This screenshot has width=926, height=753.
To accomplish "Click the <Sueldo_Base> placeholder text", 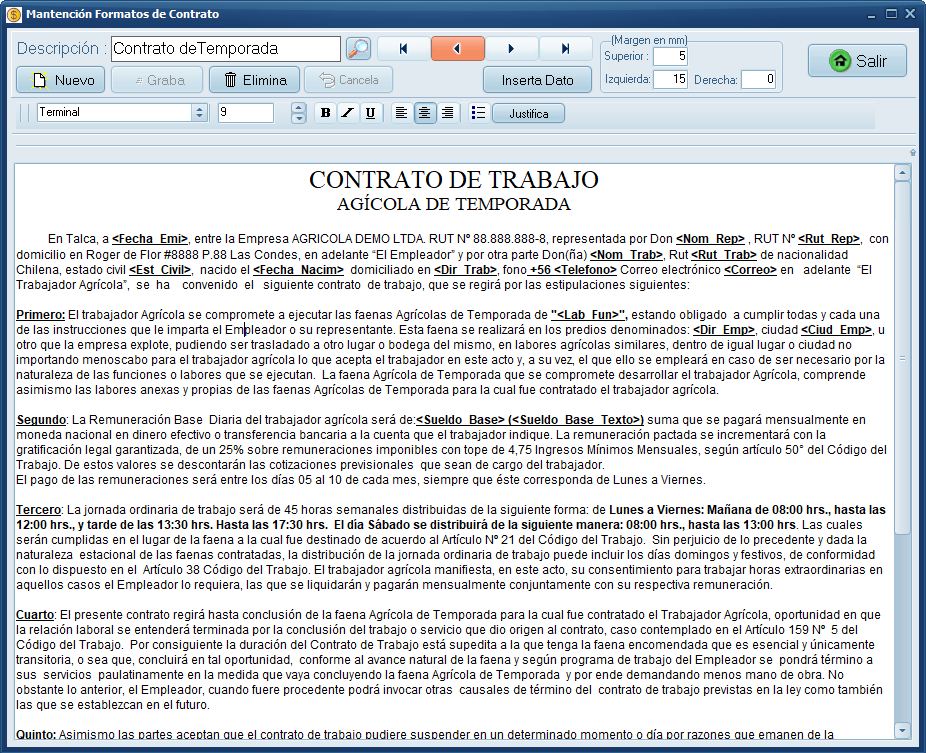I will tap(461, 420).
